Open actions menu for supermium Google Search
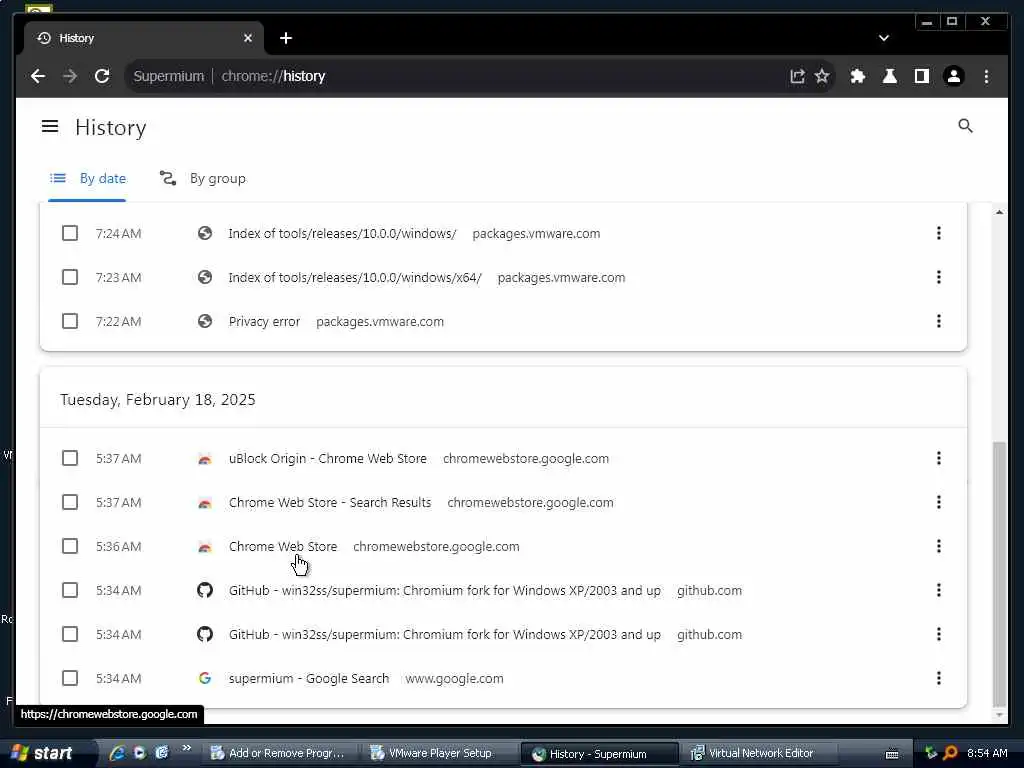This screenshot has height=768, width=1024. [x=938, y=679]
